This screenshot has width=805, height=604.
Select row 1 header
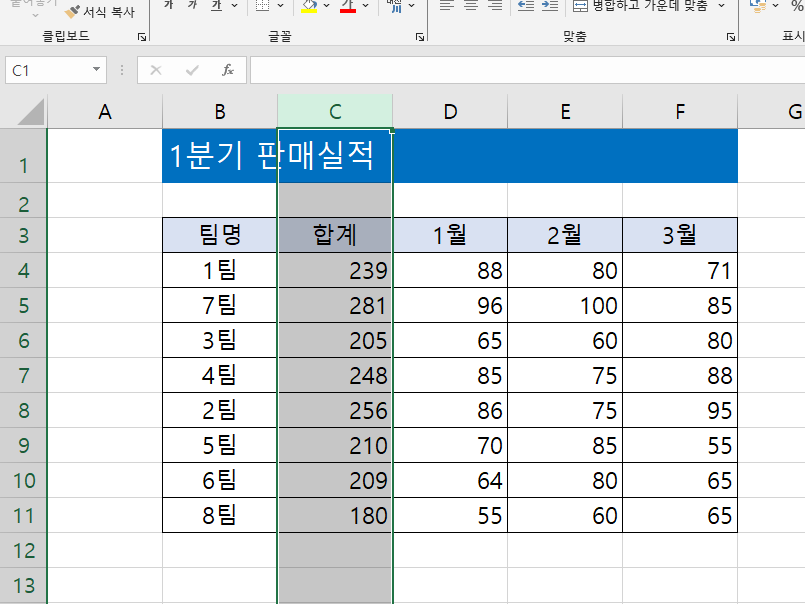pos(23,156)
